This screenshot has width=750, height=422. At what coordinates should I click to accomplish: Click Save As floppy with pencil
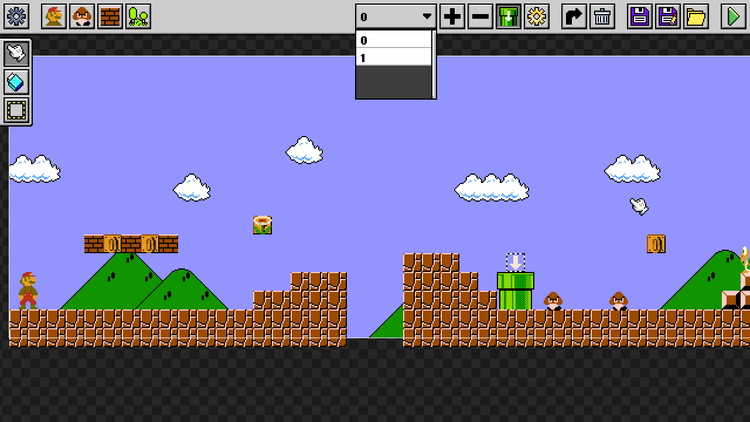(668, 16)
